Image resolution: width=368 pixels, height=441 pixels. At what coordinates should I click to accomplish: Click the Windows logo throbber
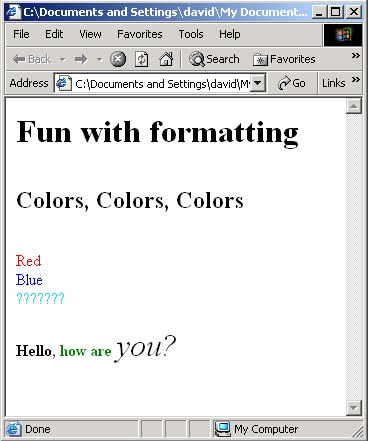click(x=343, y=35)
